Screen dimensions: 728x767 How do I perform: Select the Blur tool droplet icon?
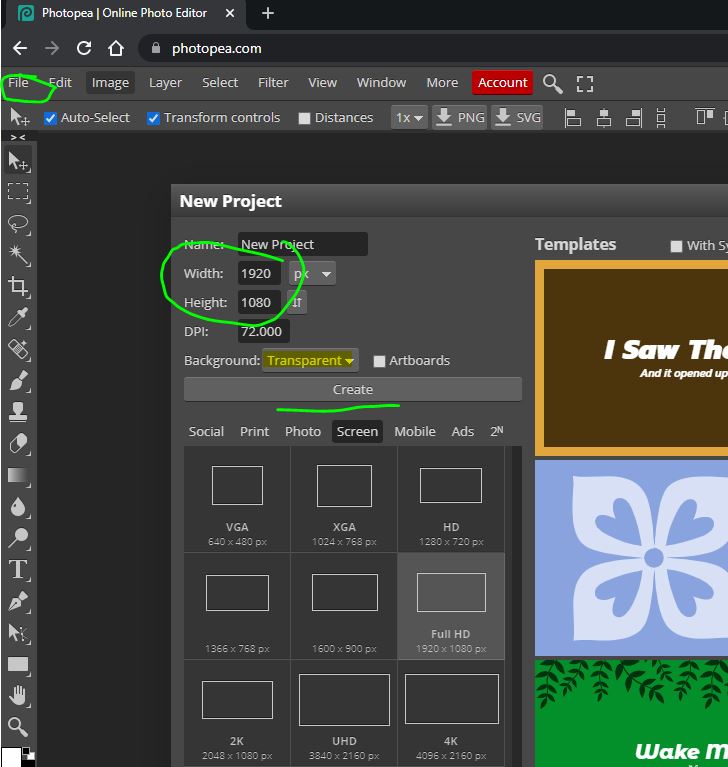(18, 507)
